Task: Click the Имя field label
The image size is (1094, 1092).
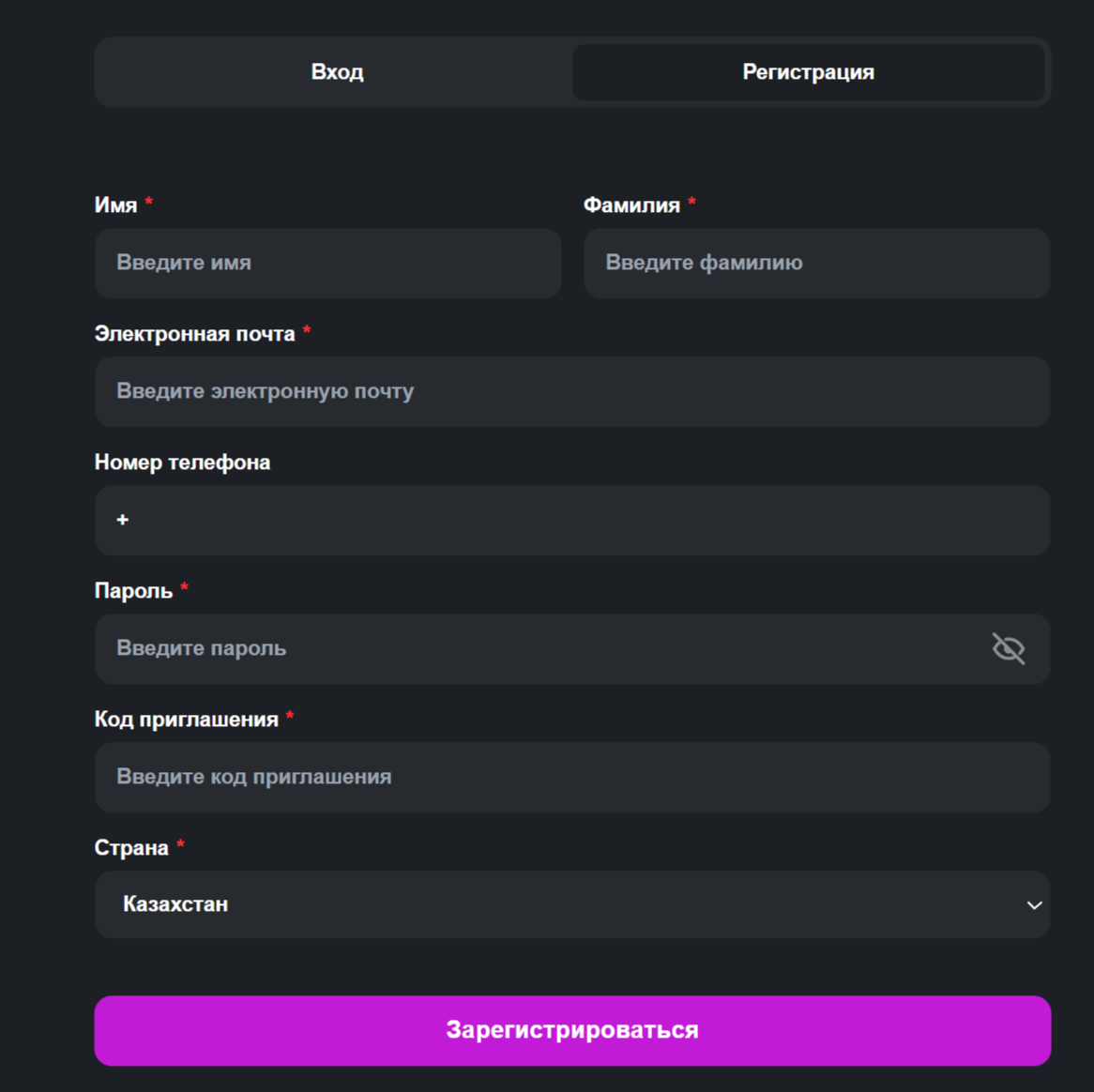Action: tap(115, 205)
